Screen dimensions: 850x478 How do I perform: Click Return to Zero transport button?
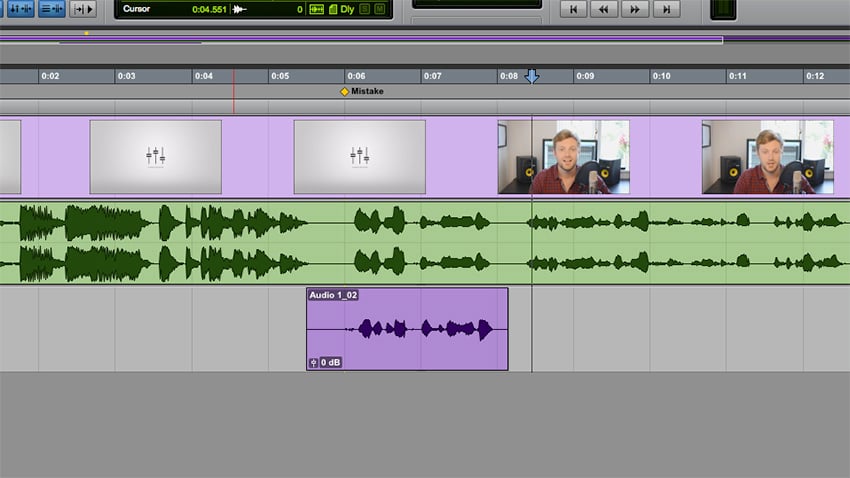tap(573, 9)
